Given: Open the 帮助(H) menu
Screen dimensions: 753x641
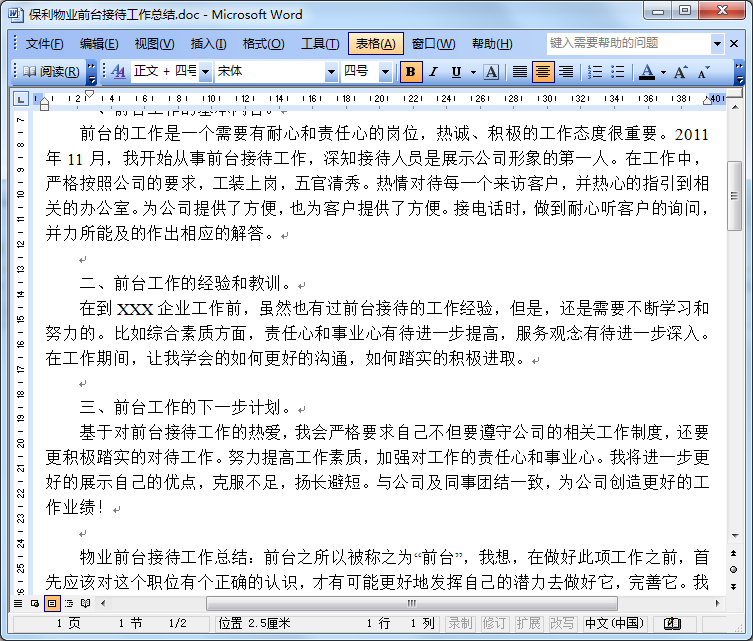Looking at the screenshot, I should tap(492, 44).
